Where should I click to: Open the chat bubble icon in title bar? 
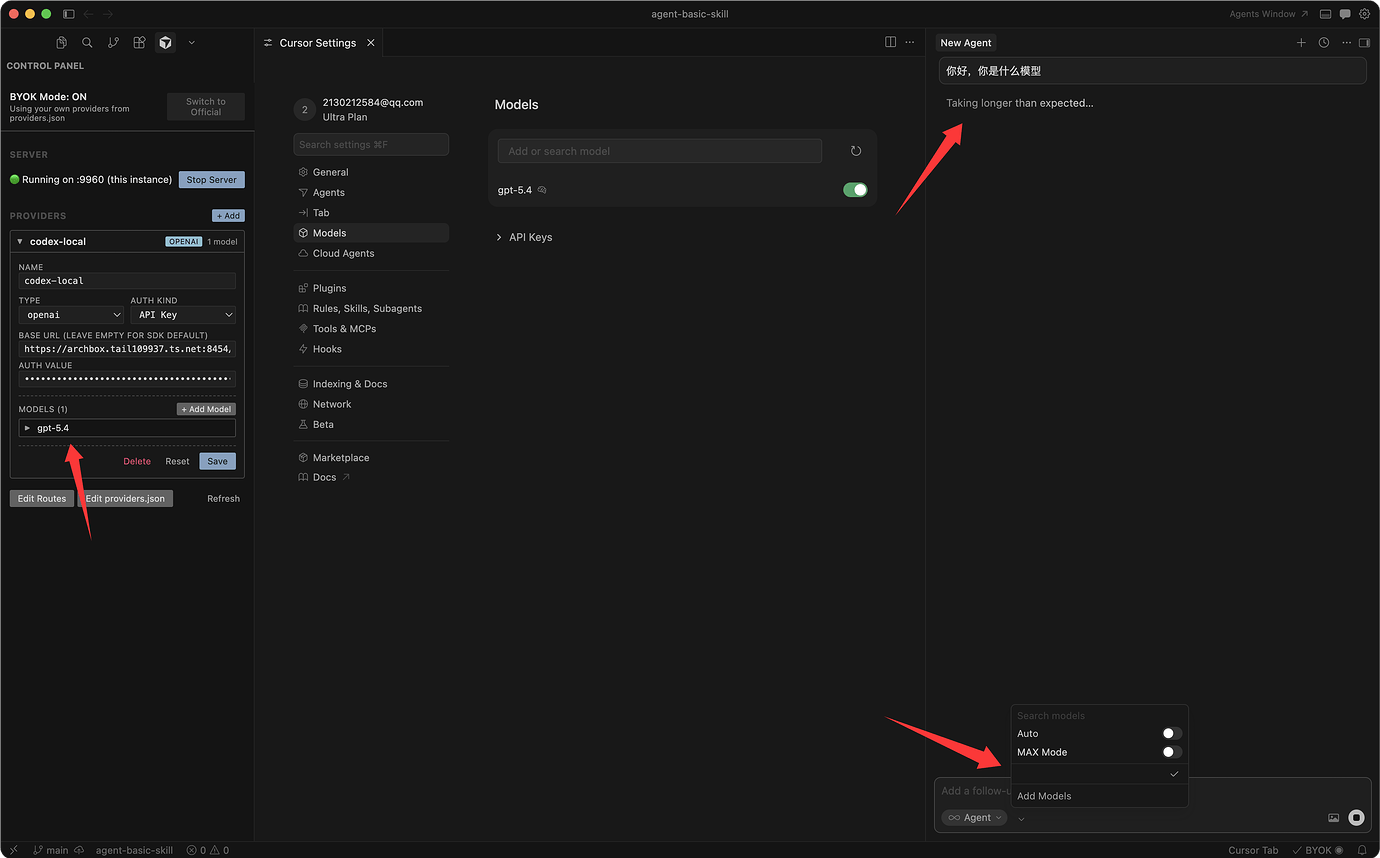[1345, 14]
